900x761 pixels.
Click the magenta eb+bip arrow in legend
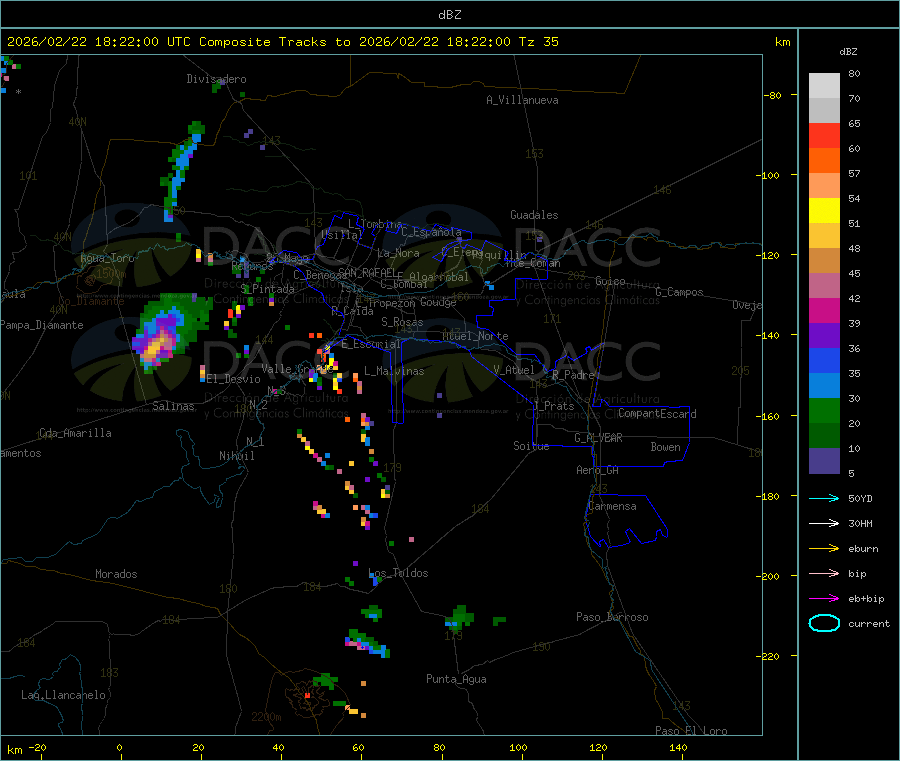pos(824,599)
